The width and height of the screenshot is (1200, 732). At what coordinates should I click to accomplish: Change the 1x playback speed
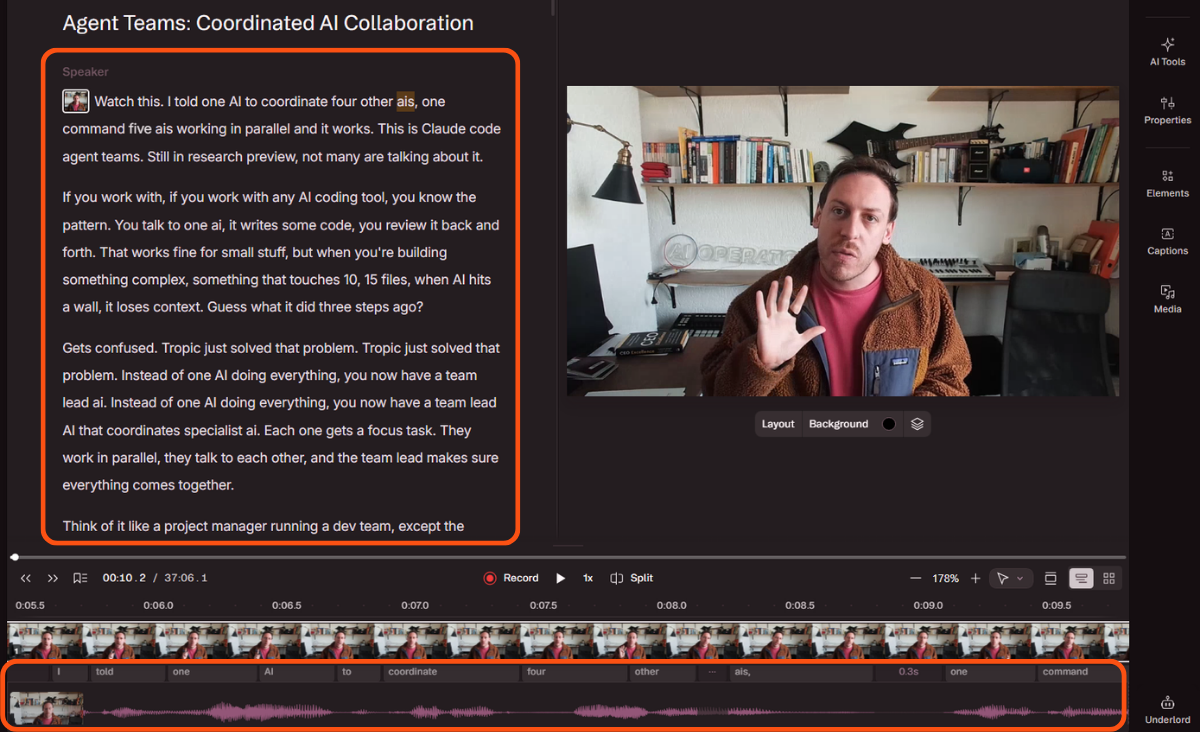588,578
